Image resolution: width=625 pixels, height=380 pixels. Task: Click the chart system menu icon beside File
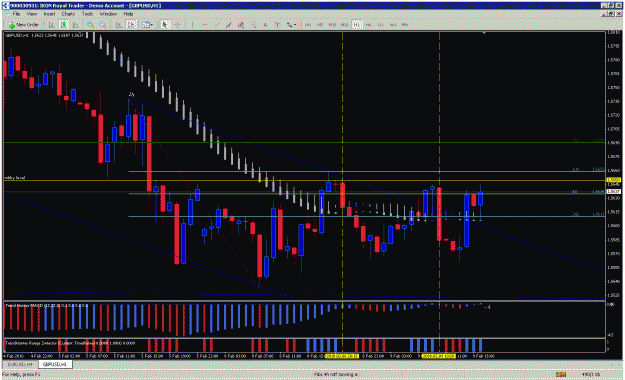pyautogui.click(x=6, y=14)
